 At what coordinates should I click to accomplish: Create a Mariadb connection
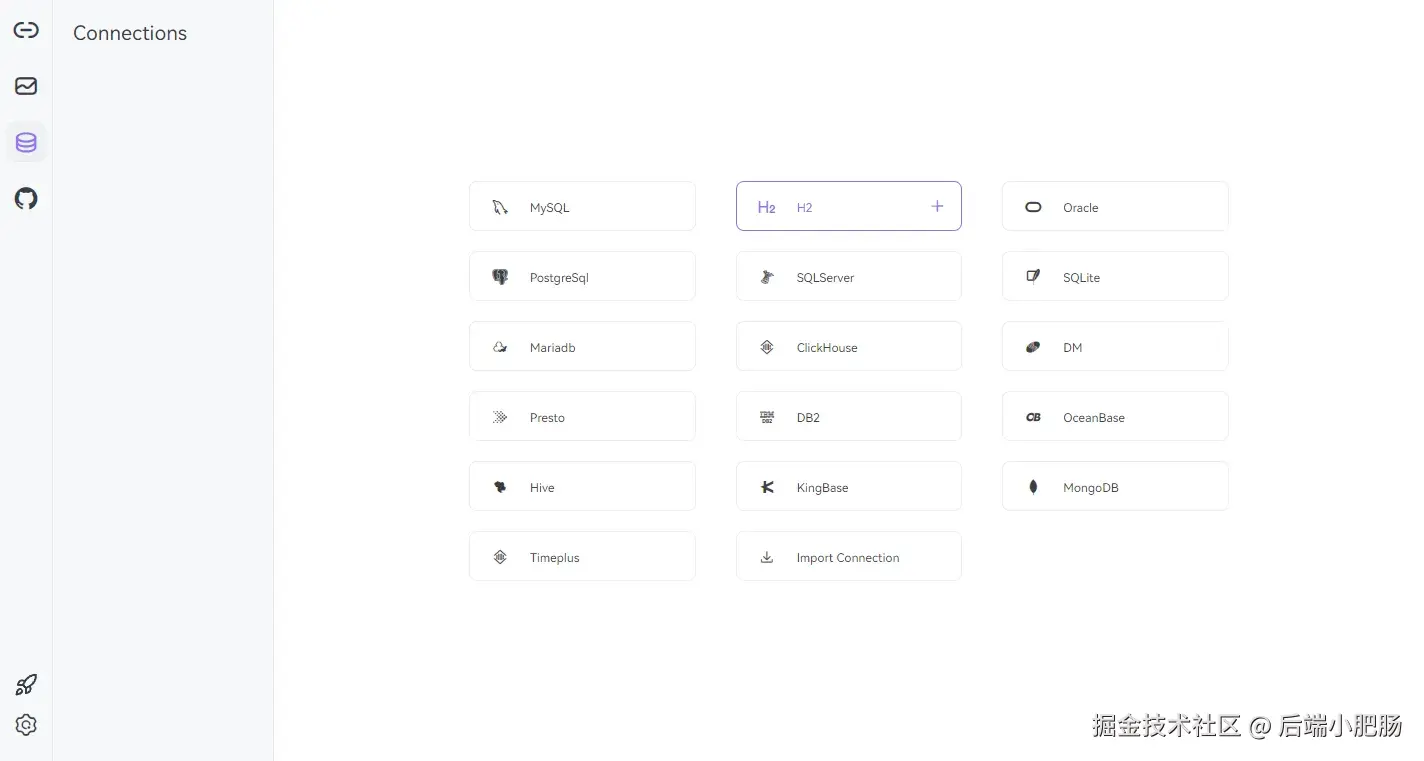tap(581, 346)
